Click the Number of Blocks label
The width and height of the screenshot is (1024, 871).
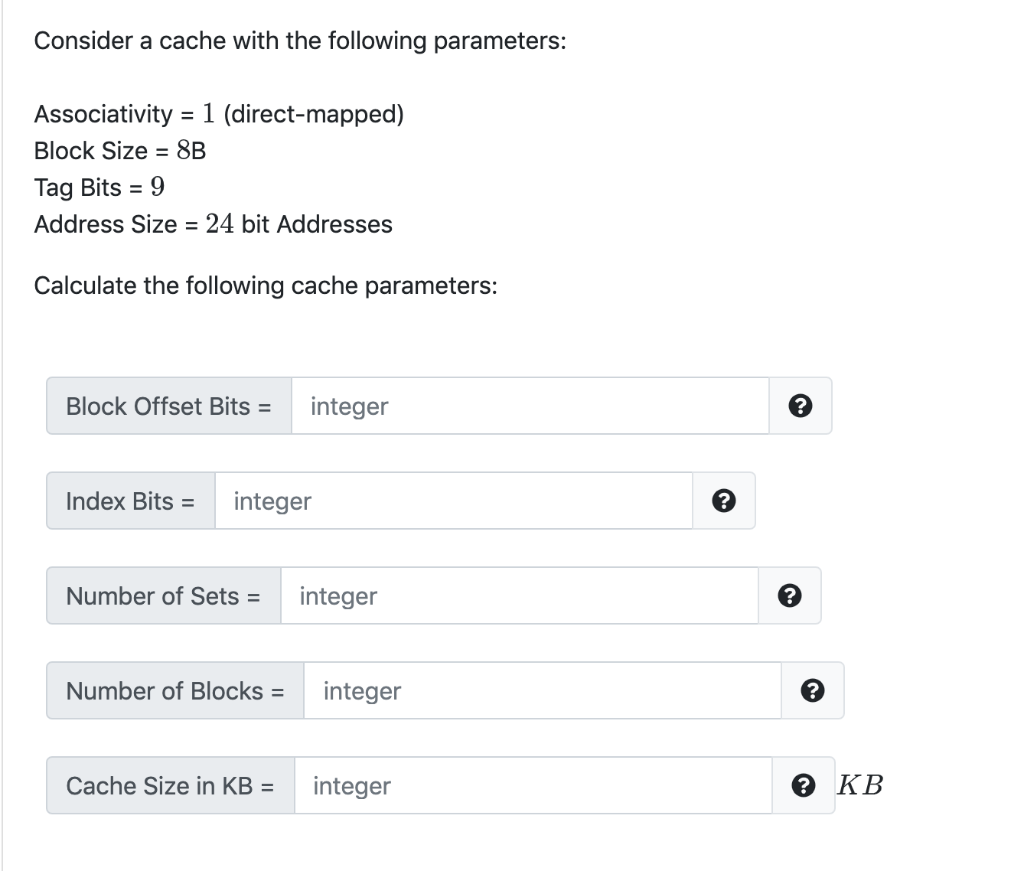click(174, 690)
